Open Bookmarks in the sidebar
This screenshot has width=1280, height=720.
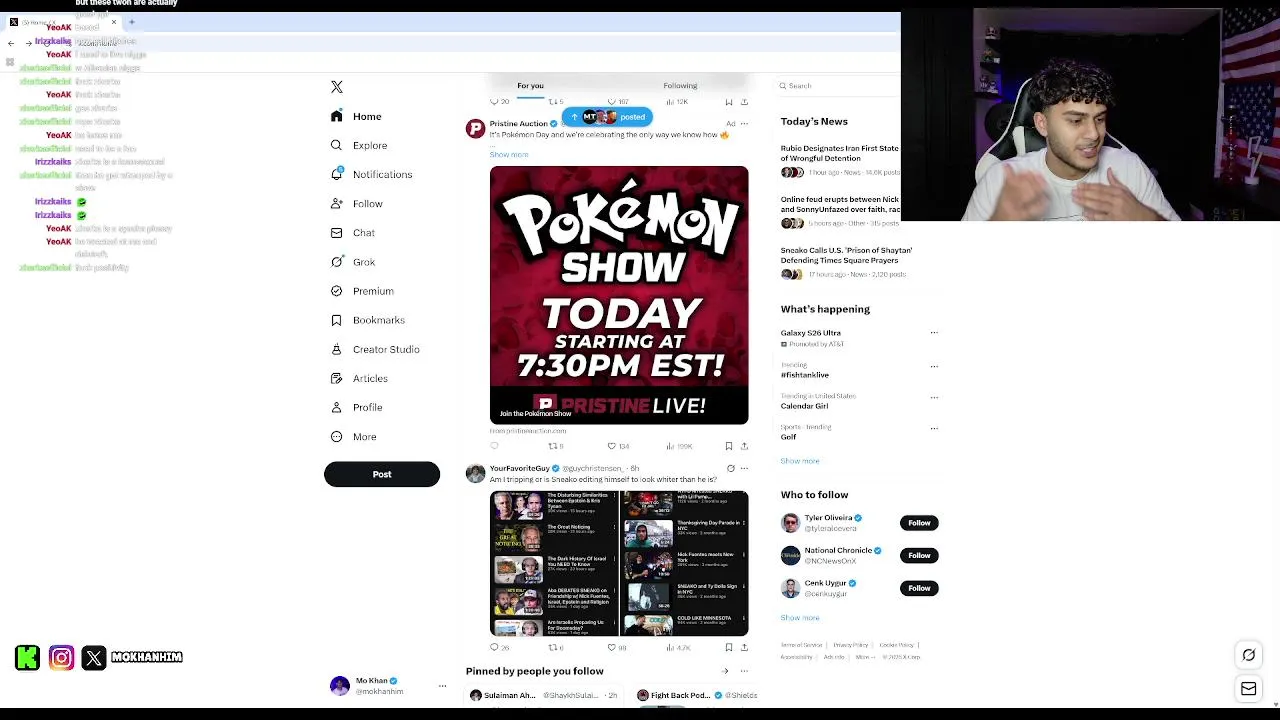click(367, 320)
